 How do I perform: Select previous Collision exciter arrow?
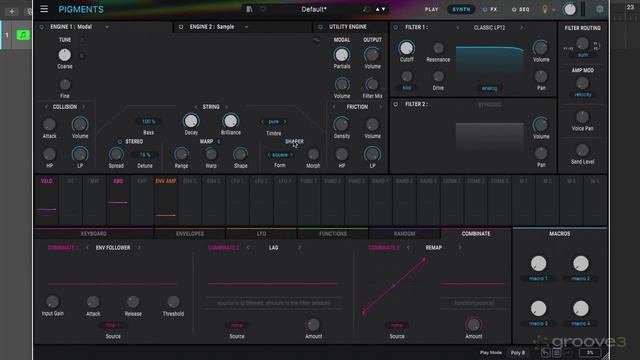point(46,107)
